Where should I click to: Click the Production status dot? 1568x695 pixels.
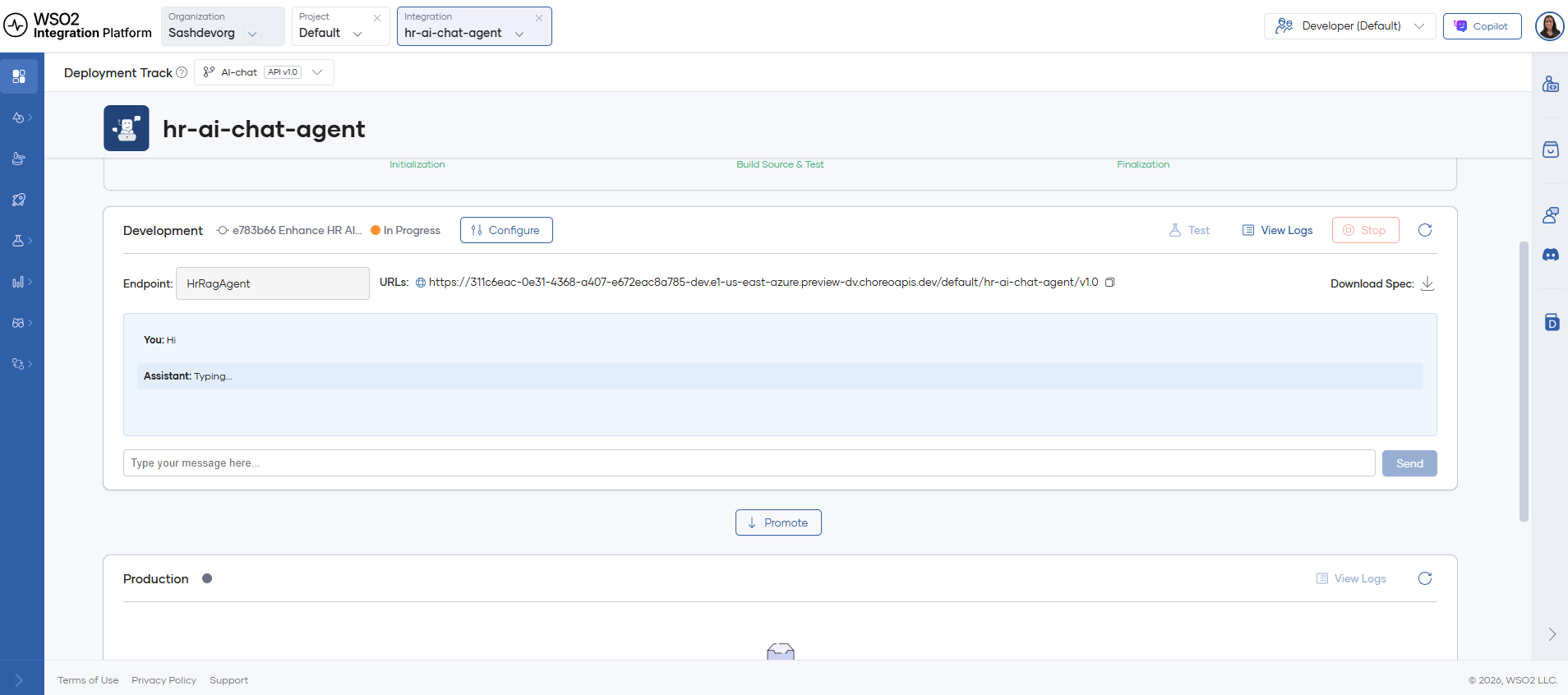click(x=207, y=578)
